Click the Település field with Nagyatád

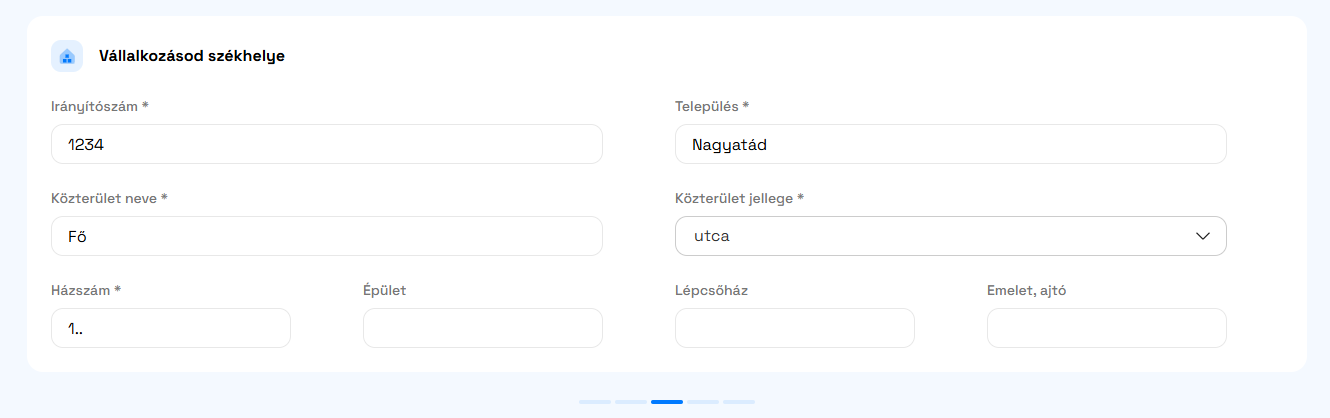tap(950, 144)
